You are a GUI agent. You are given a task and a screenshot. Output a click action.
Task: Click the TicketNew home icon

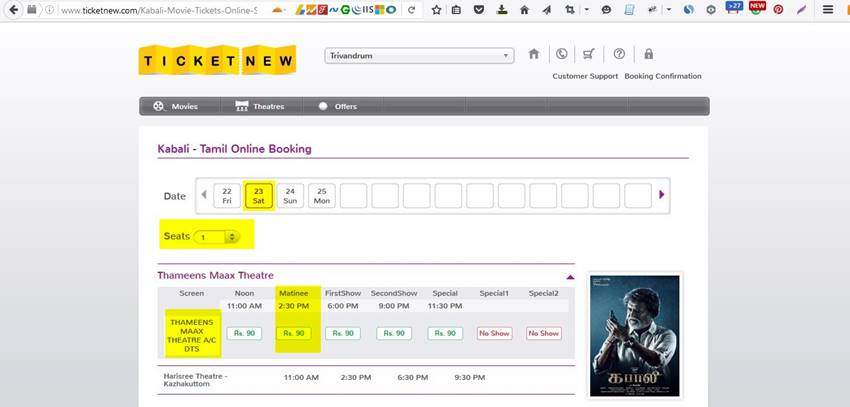(534, 54)
